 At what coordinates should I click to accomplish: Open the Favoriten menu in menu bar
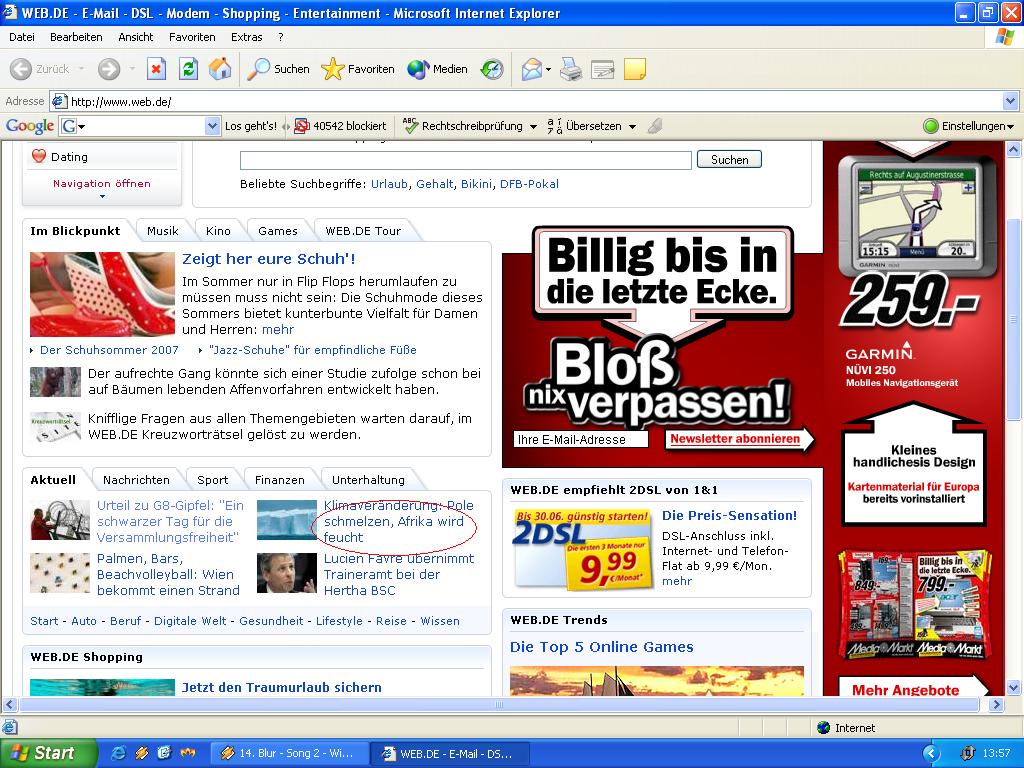[x=192, y=37]
